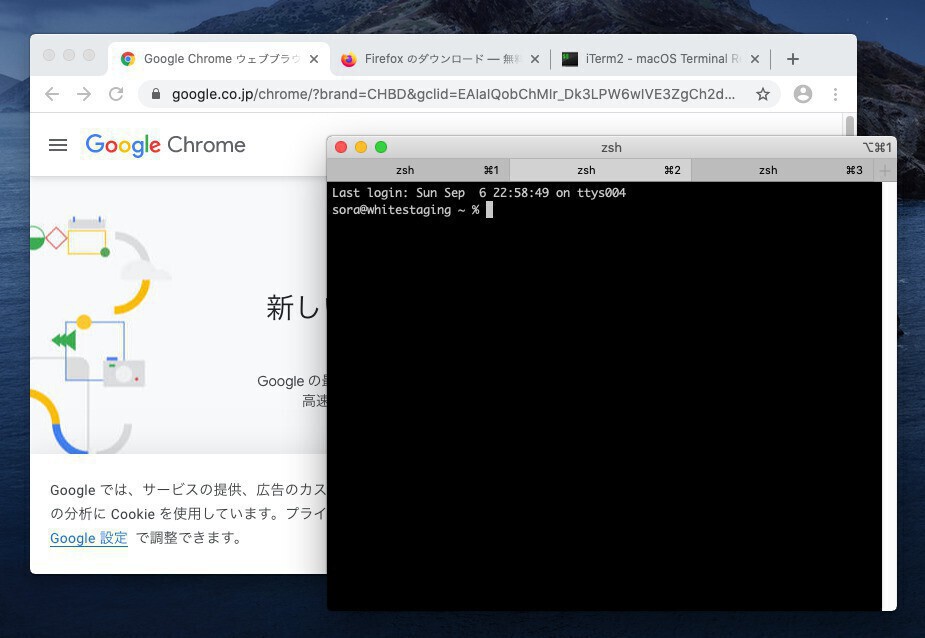
Task: Click Chrome's back navigation arrow
Action: click(52, 94)
